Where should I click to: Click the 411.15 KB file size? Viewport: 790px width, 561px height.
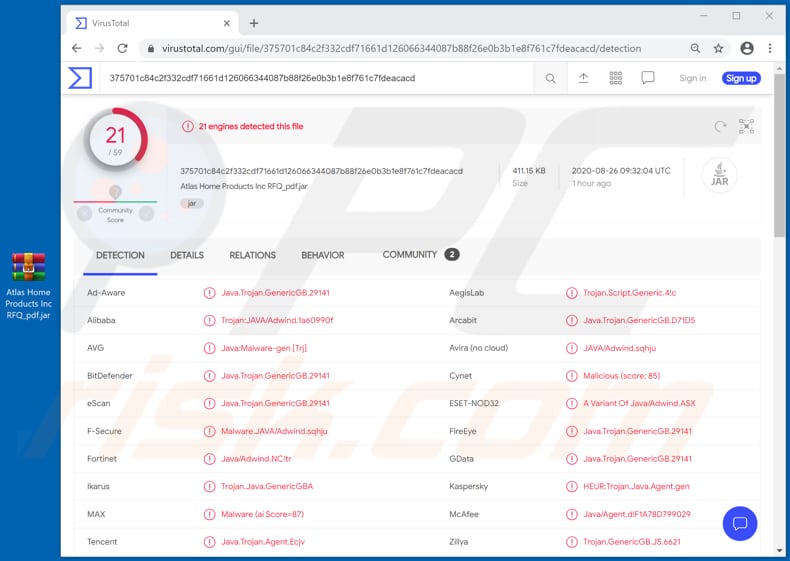point(529,171)
